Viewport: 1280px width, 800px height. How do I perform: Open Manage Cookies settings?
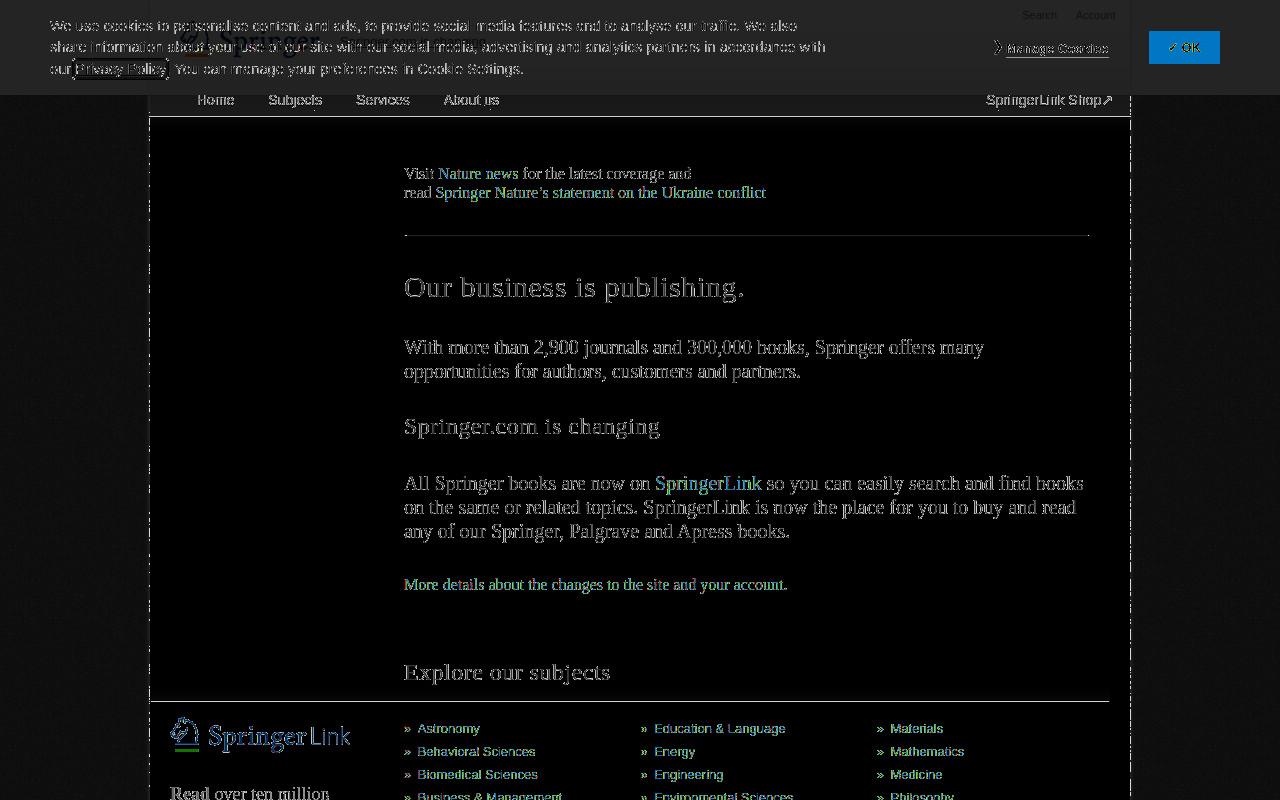click(x=1057, y=48)
